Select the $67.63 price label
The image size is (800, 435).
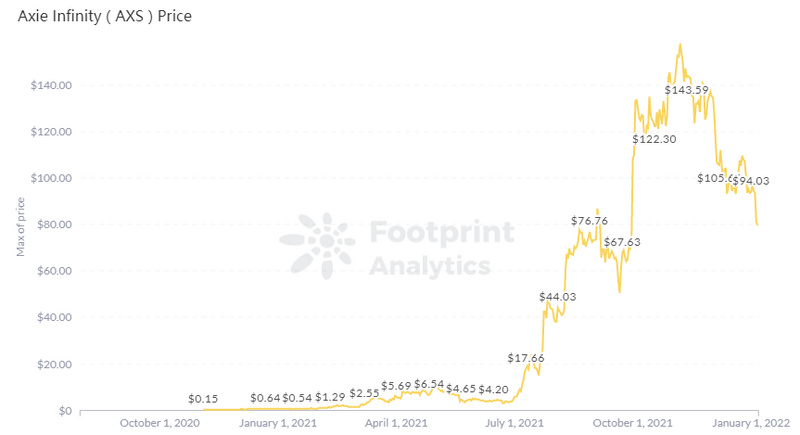[621, 242]
